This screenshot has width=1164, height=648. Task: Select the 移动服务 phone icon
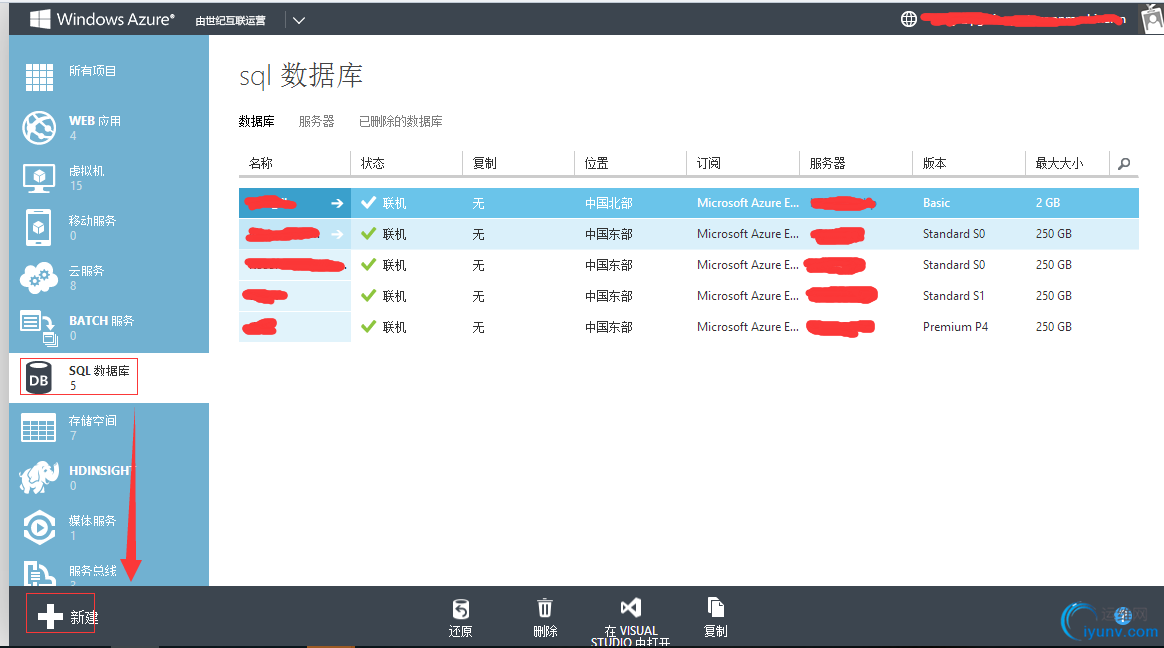39,227
